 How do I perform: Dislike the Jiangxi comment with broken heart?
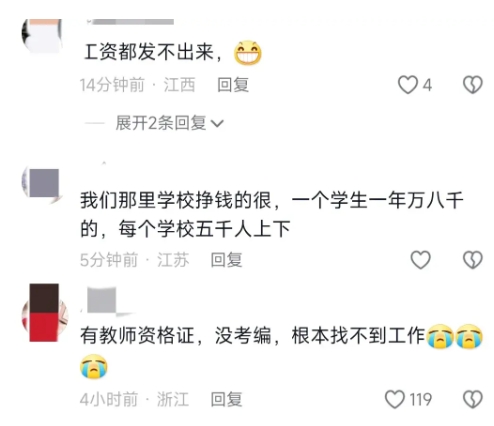(473, 85)
